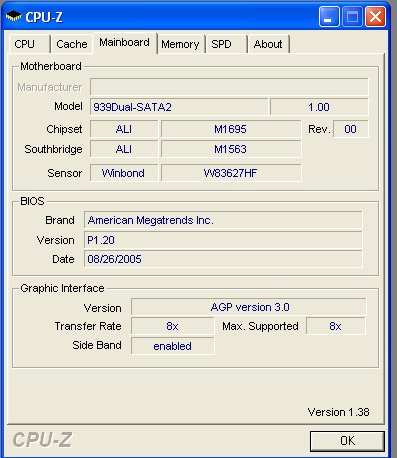The image size is (397, 458).
Task: Click the BIOS group label
Action: [32, 201]
